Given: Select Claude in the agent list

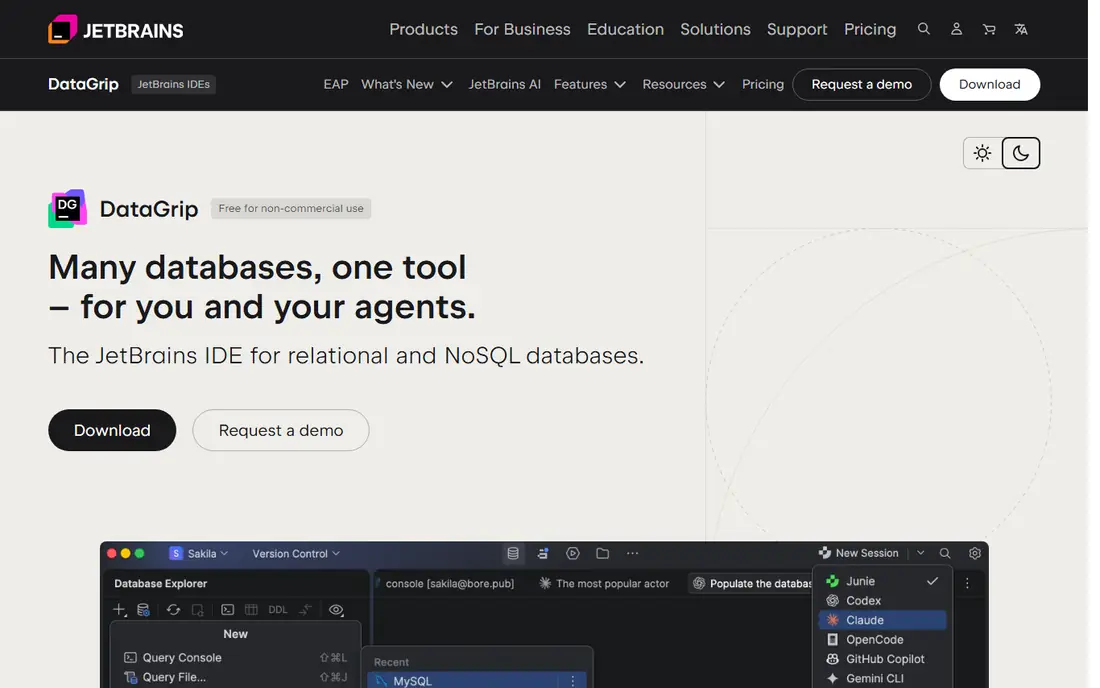Looking at the screenshot, I should click(x=883, y=620).
